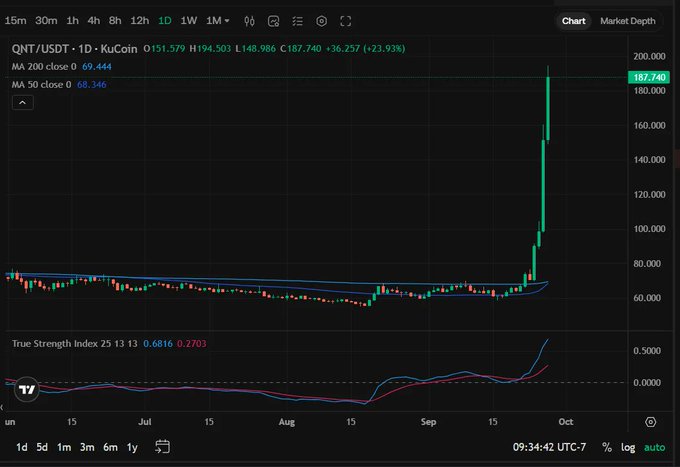Viewport: 680px width, 467px height.
Task: Click the Aug label on time axis
Action: click(x=287, y=422)
